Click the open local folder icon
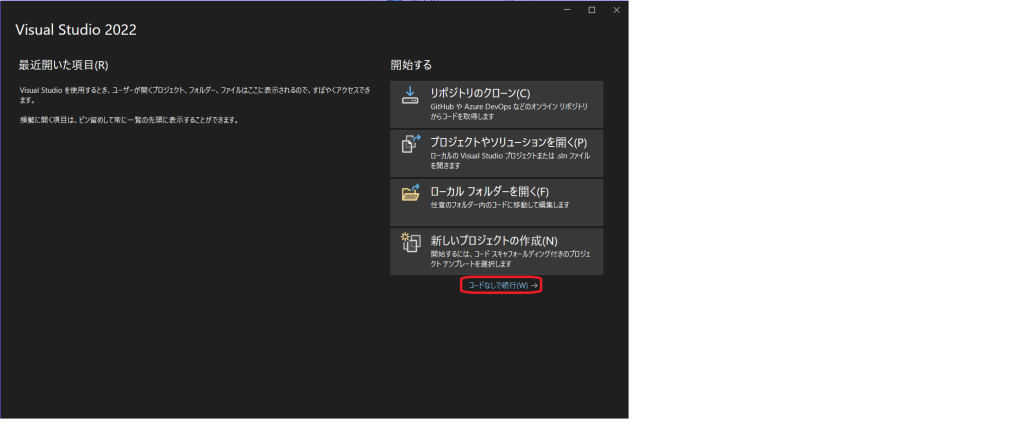Screen dimensions: 1024x429 pos(410,193)
